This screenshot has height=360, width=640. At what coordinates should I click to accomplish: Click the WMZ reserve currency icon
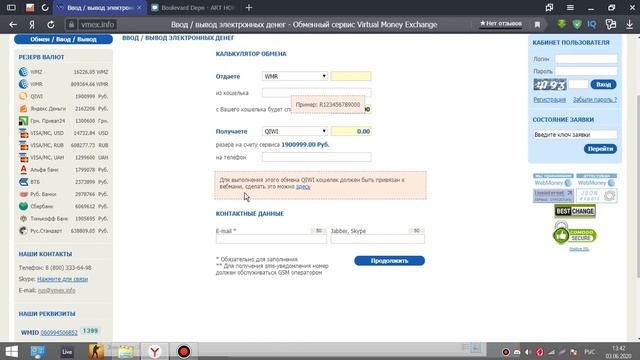23,72
